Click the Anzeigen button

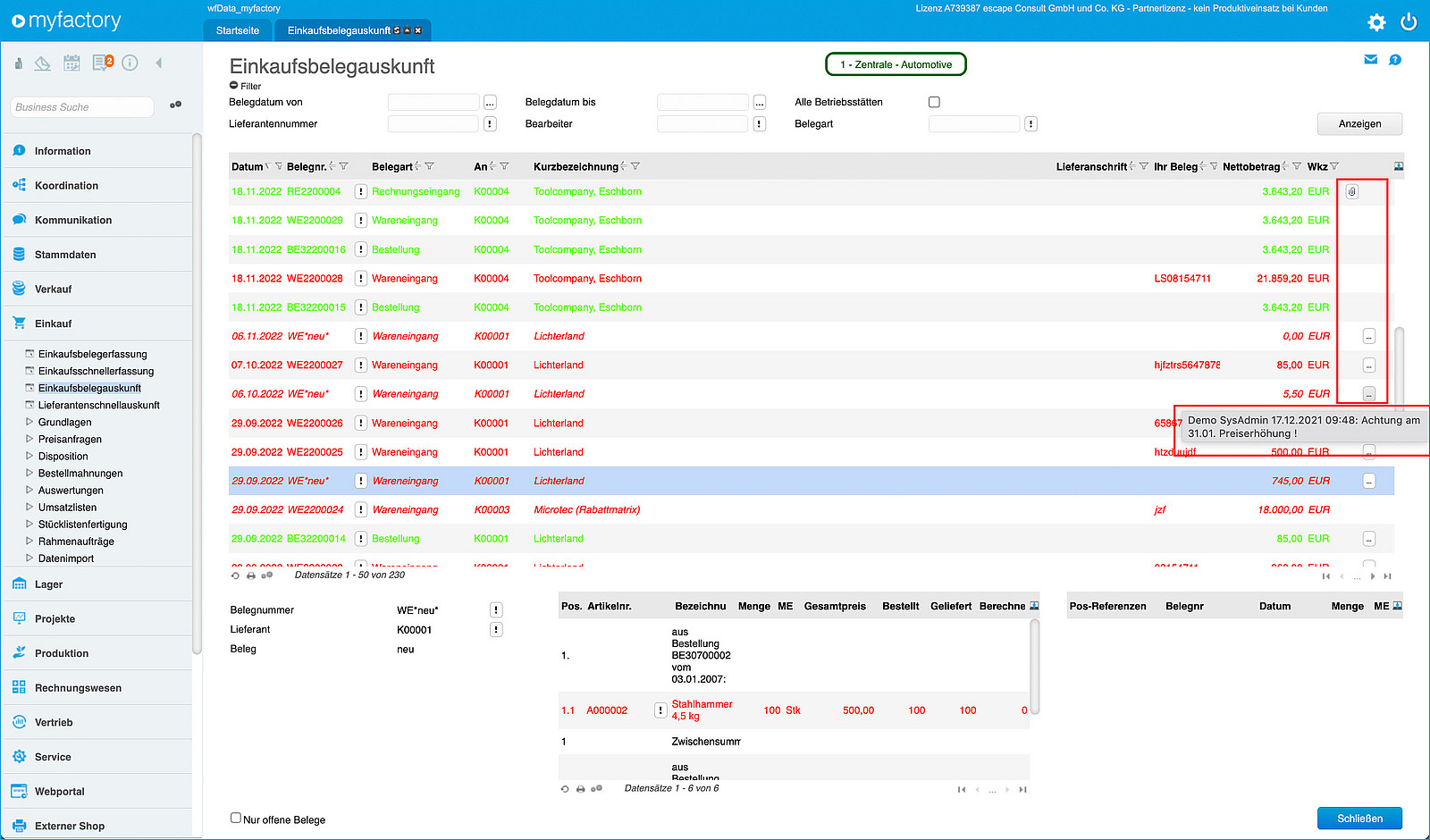coord(1359,124)
